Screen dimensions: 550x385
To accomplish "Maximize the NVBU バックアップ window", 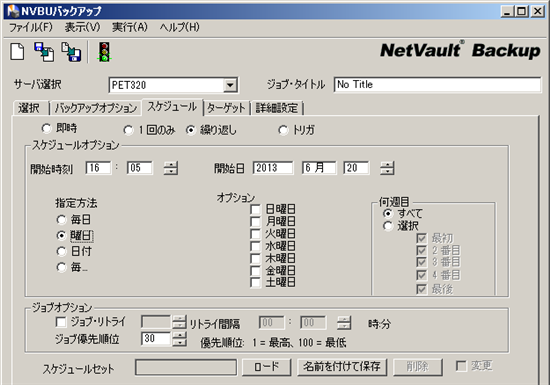I will [522, 12].
